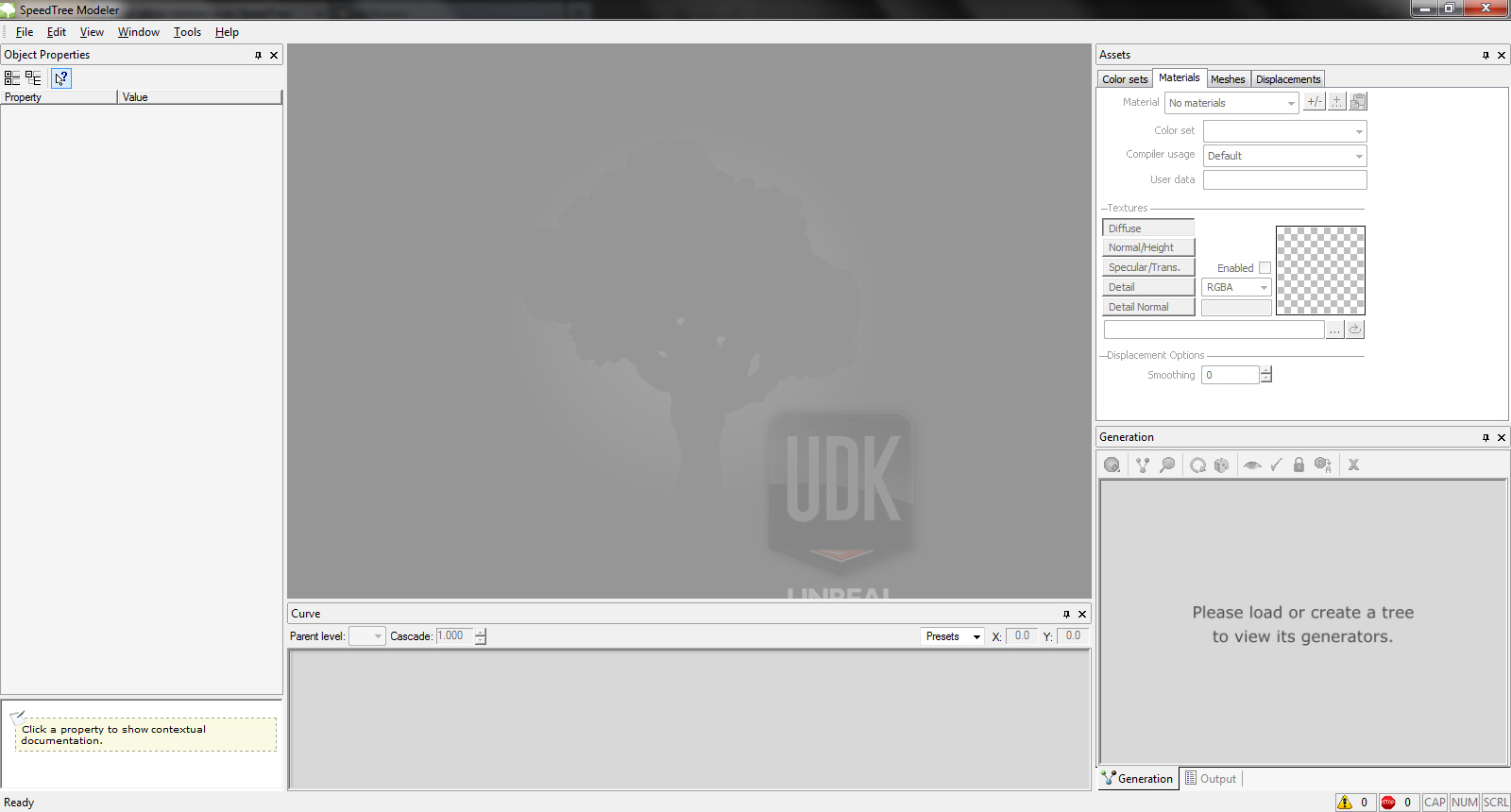Open the Tools menu
Viewport: 1511px width, 812px height.
[x=187, y=32]
